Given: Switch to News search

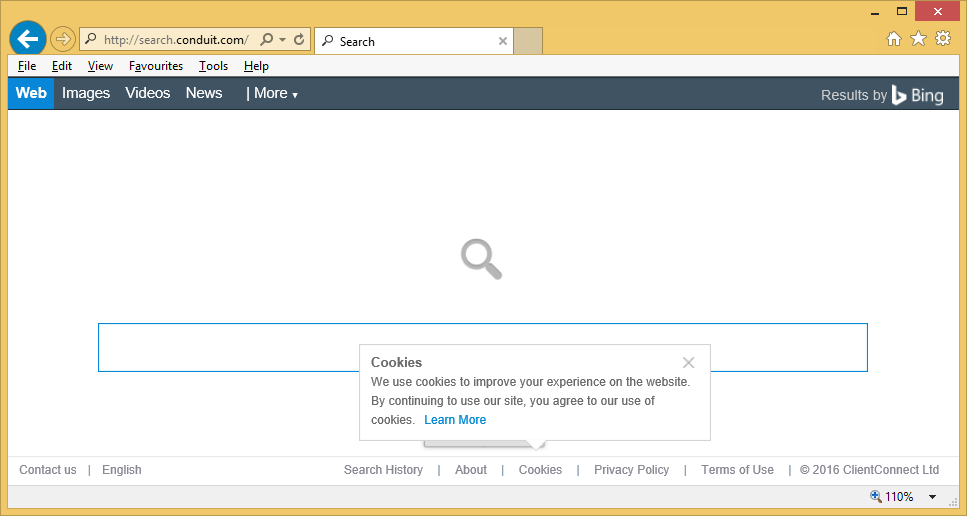Looking at the screenshot, I should click(204, 93).
